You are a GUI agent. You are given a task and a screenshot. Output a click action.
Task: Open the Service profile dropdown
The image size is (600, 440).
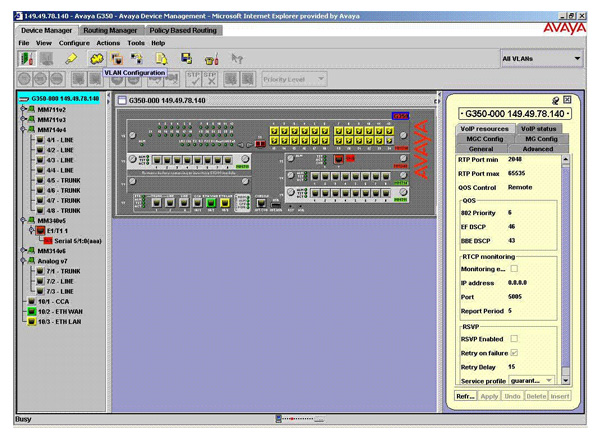tap(531, 381)
